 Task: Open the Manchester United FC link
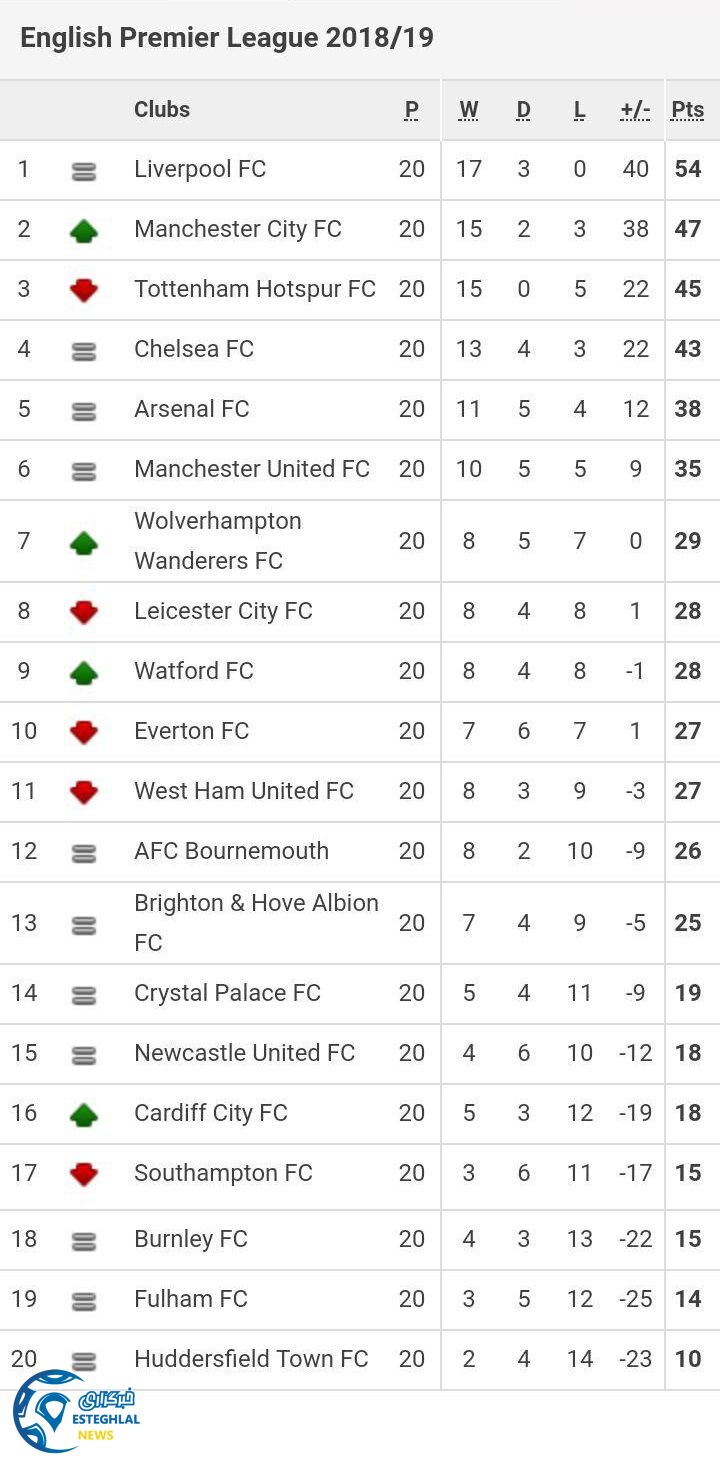point(252,469)
